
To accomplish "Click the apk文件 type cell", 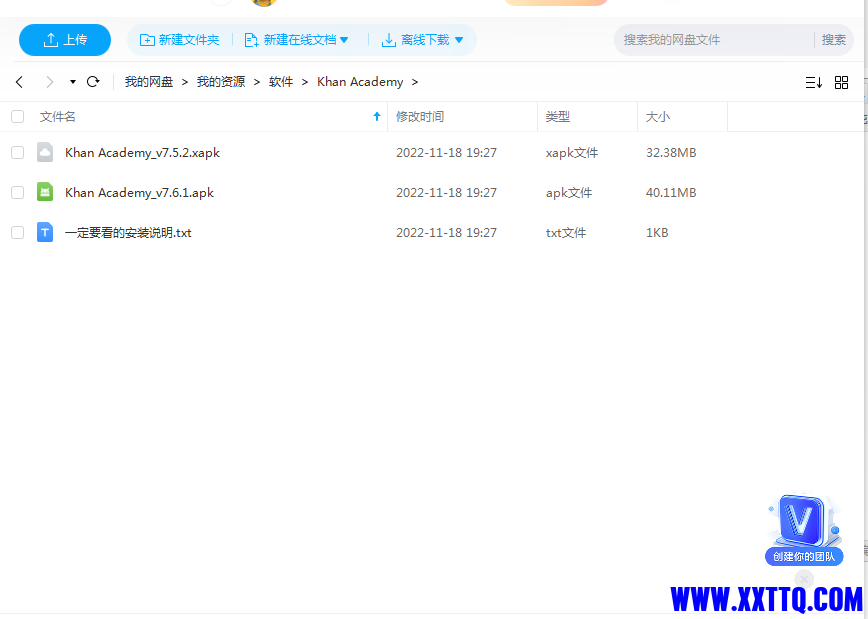I will (x=569, y=193).
